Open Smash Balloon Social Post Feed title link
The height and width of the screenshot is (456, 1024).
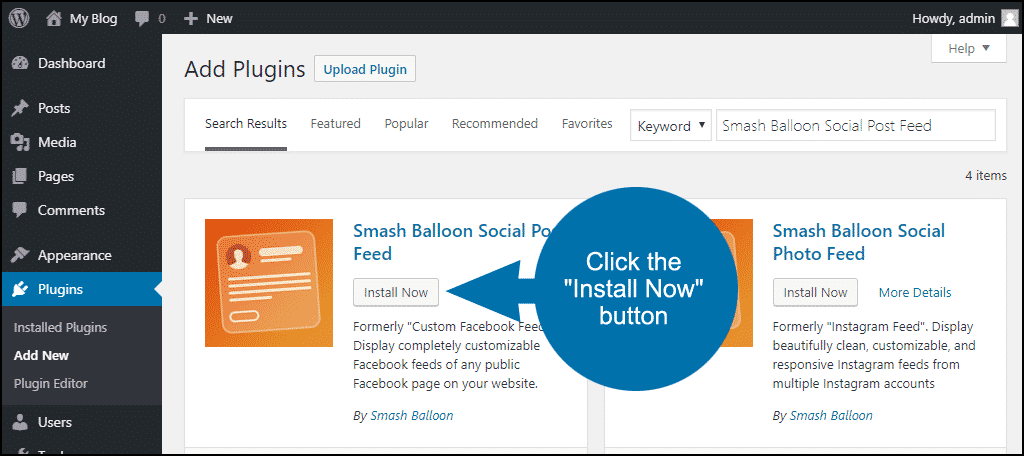(x=454, y=242)
